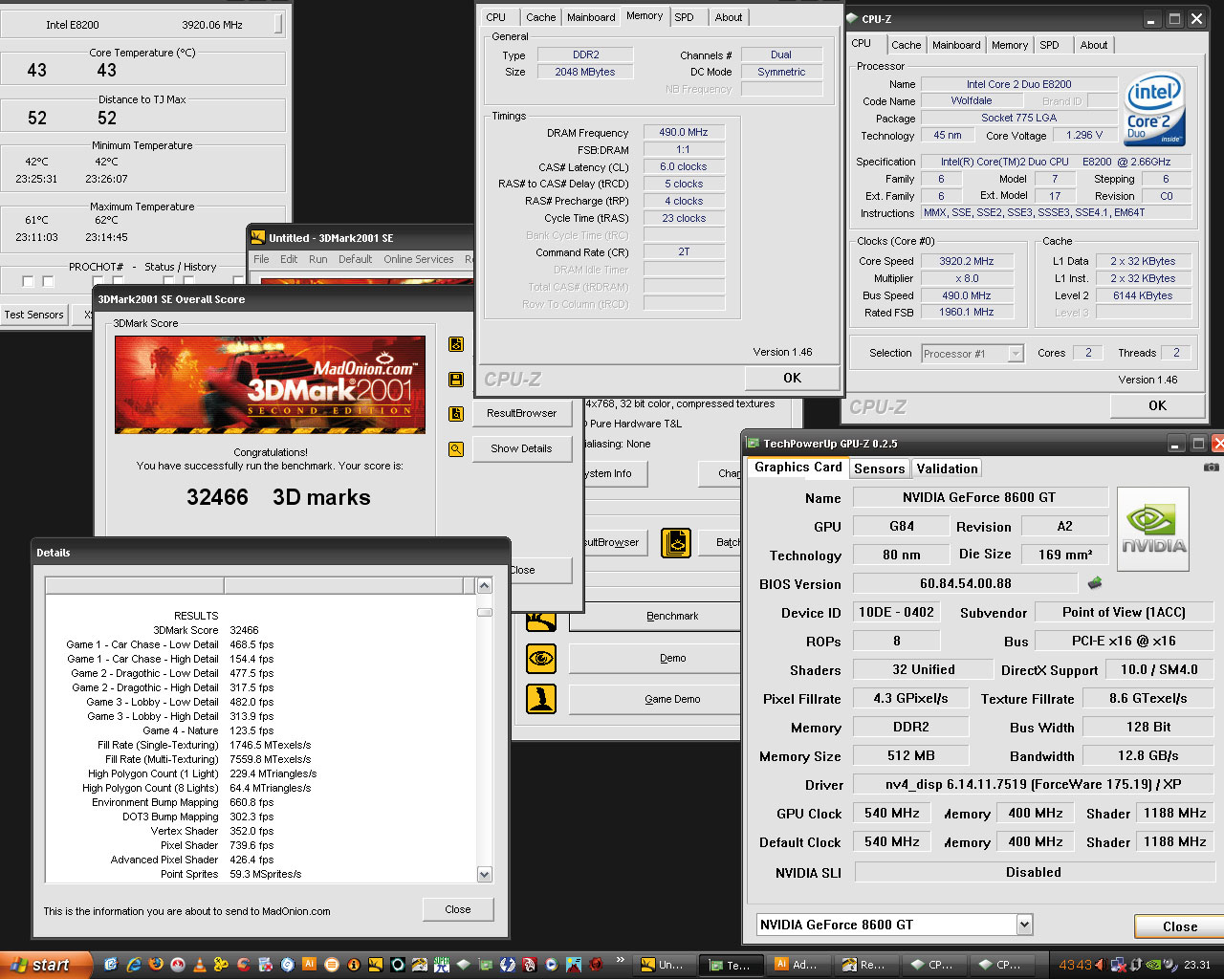Open SPD tab in the CPU-Z memory window

tap(684, 17)
